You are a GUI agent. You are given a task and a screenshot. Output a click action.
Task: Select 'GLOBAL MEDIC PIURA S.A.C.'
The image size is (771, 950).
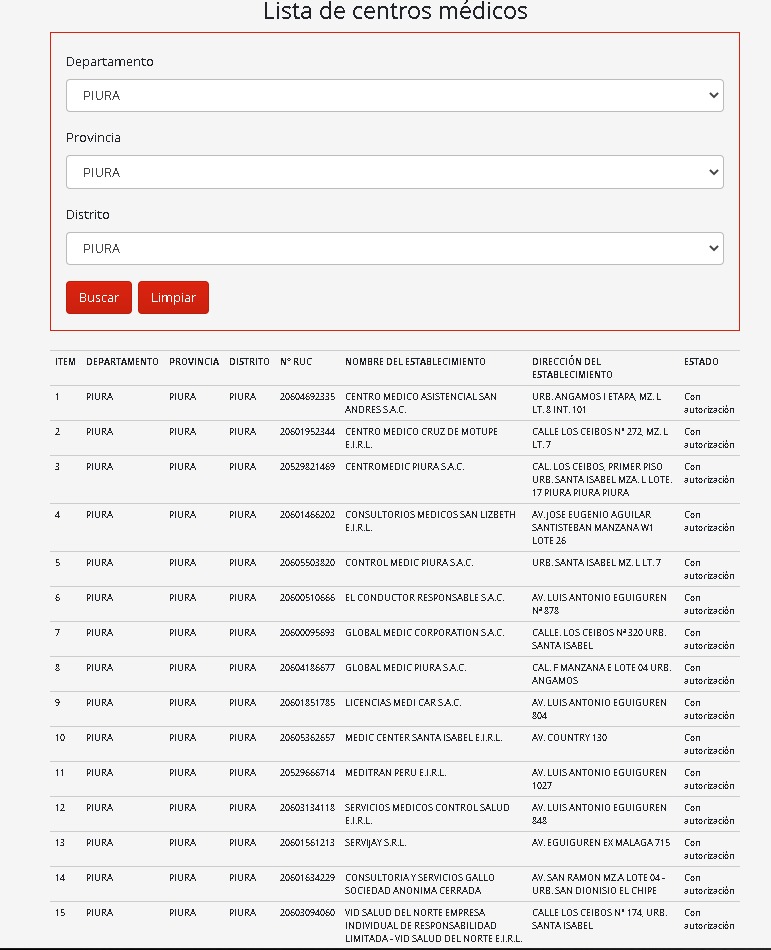point(405,668)
